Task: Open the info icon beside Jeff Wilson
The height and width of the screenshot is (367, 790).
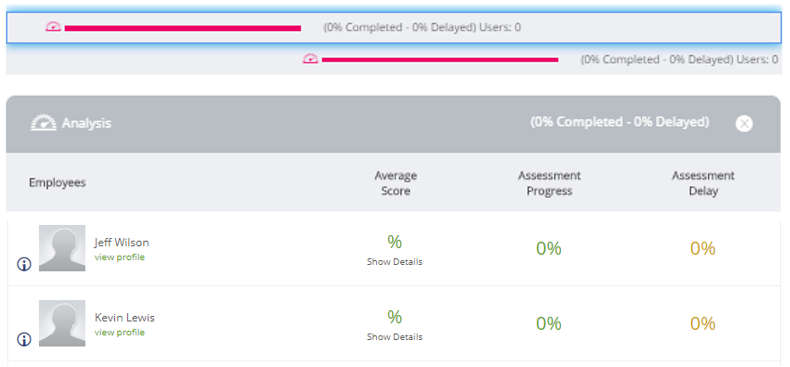Action: (x=24, y=264)
